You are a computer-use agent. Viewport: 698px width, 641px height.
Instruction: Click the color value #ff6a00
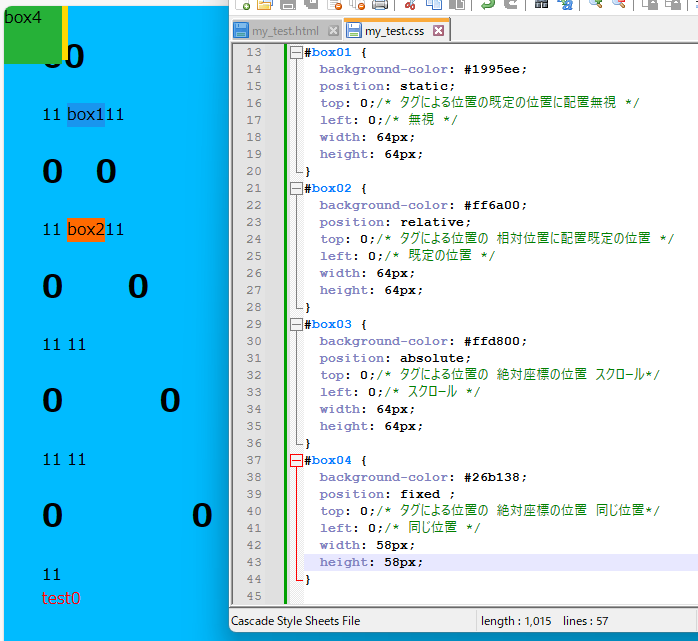(x=491, y=205)
